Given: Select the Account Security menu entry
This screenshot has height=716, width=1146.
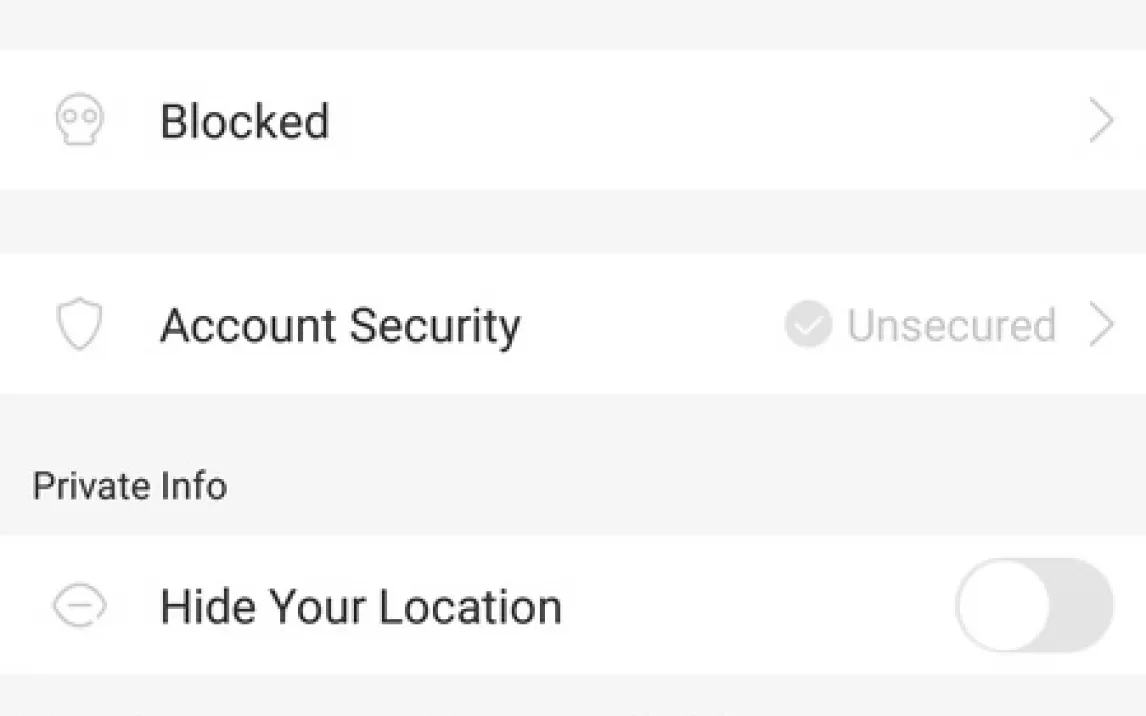Looking at the screenshot, I should pyautogui.click(x=340, y=325).
